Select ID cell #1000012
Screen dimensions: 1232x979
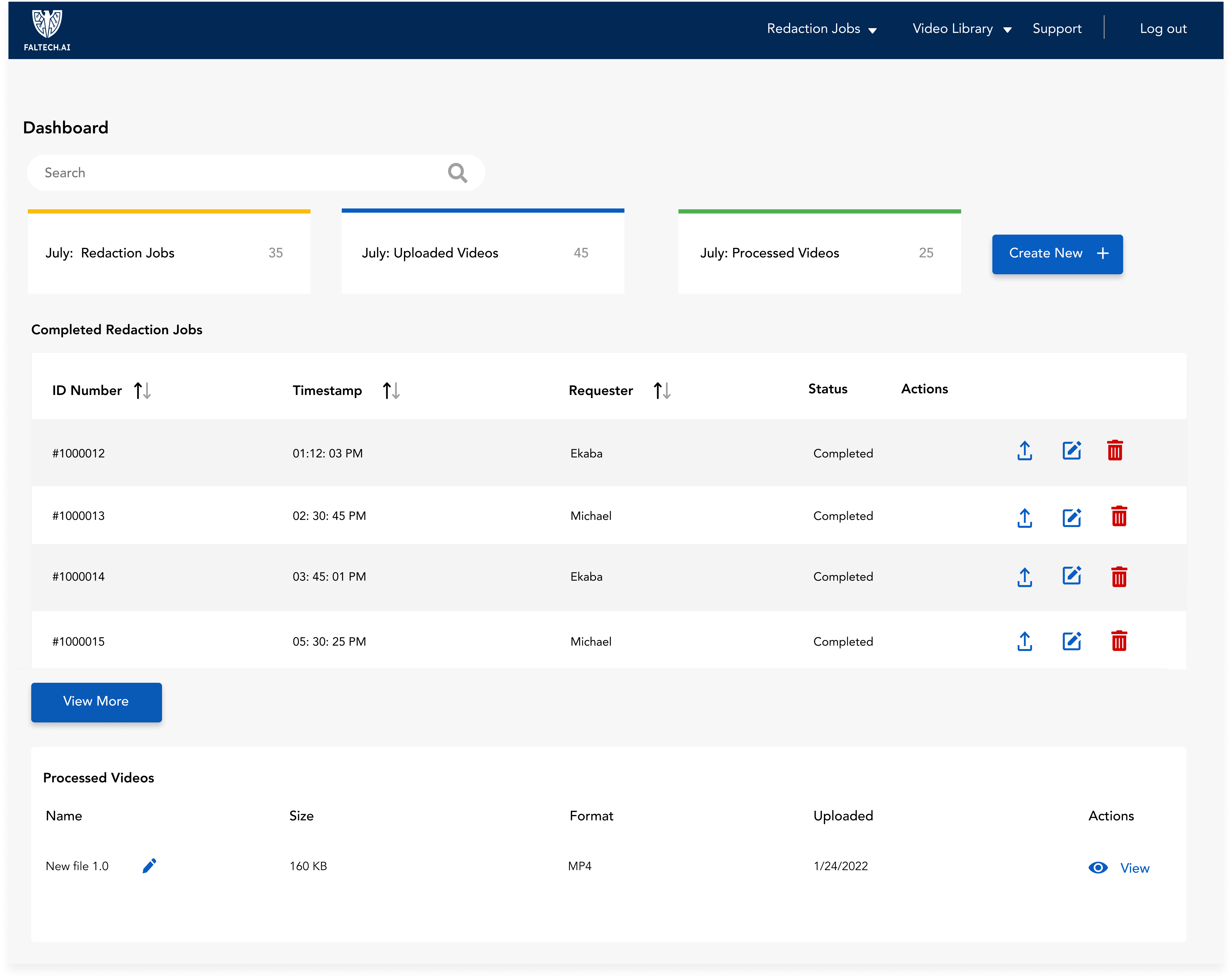coord(79,453)
